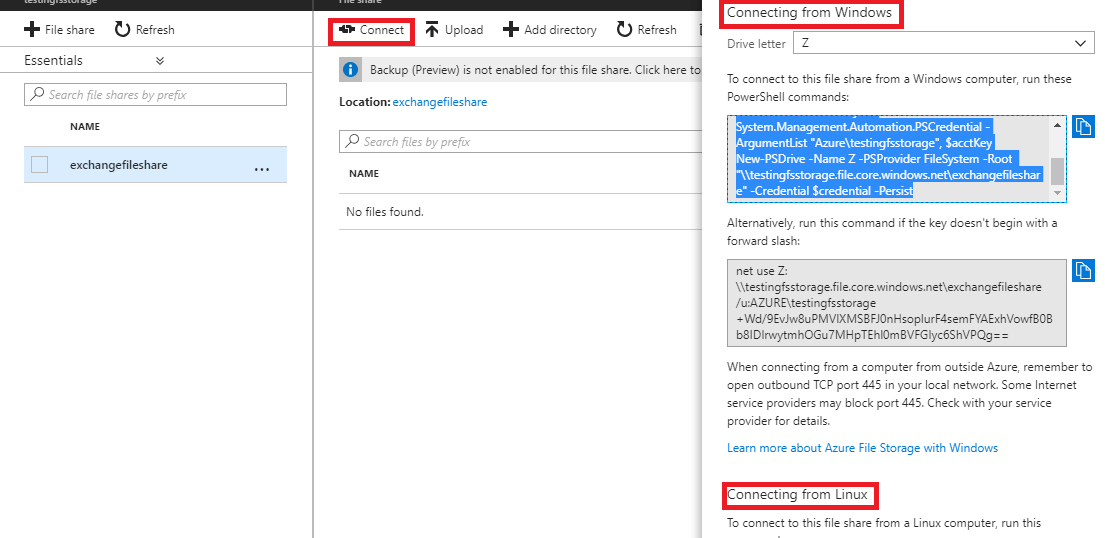Click inside the net use command box

tap(897, 303)
